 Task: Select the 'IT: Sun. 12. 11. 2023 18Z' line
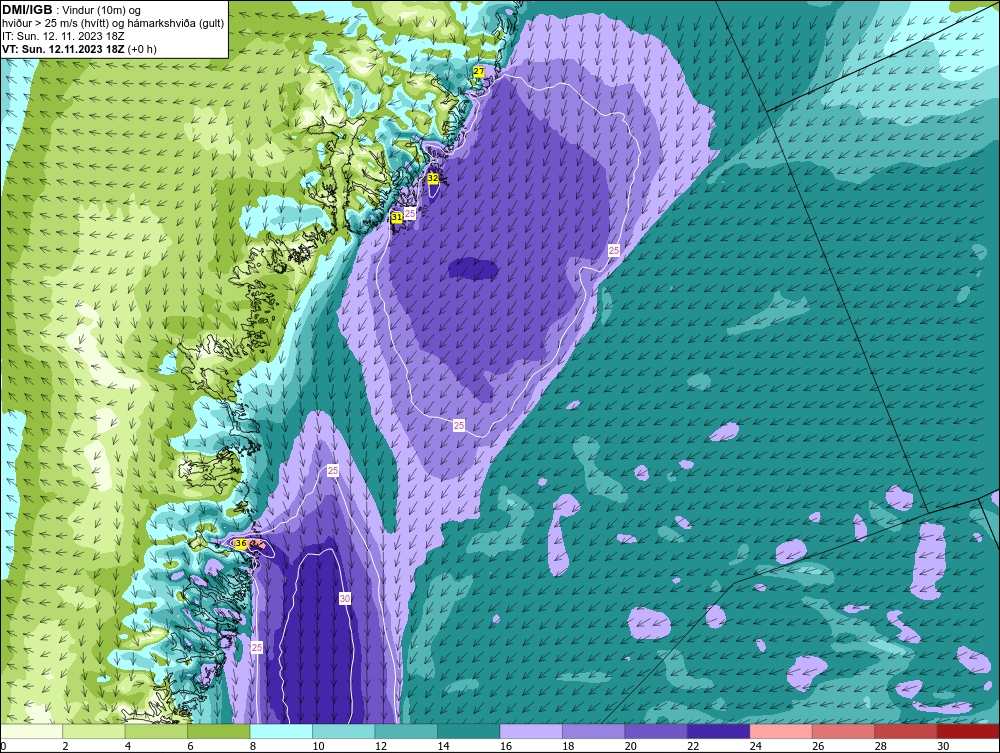tap(63, 36)
